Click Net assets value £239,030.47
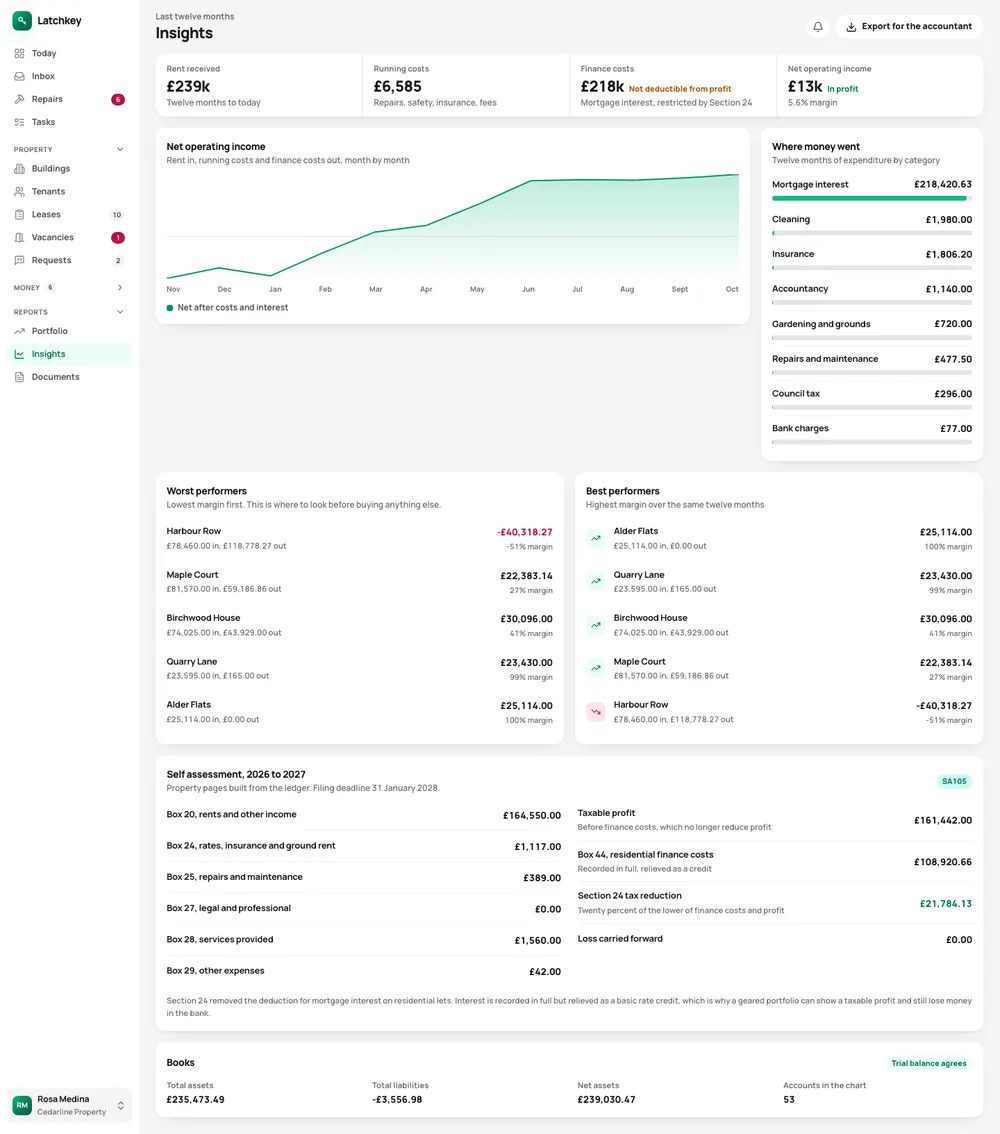 (x=606, y=1099)
